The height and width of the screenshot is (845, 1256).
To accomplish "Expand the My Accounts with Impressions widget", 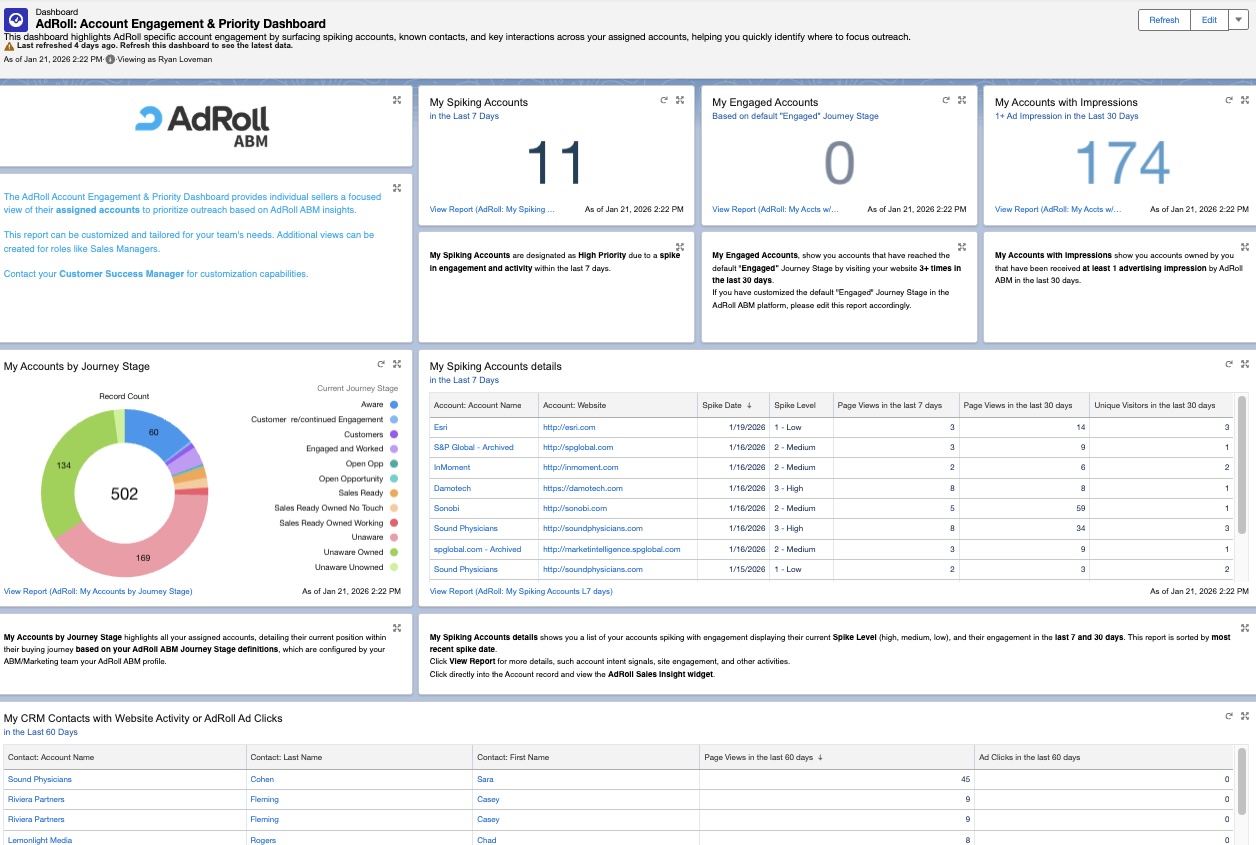I will (1244, 100).
